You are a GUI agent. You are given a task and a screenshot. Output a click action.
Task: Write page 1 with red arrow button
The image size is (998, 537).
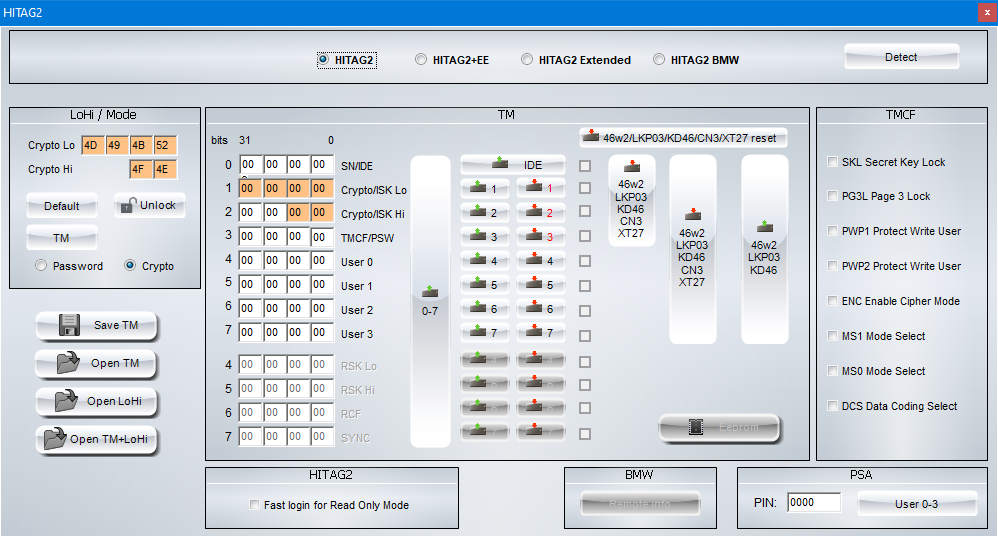(x=540, y=188)
